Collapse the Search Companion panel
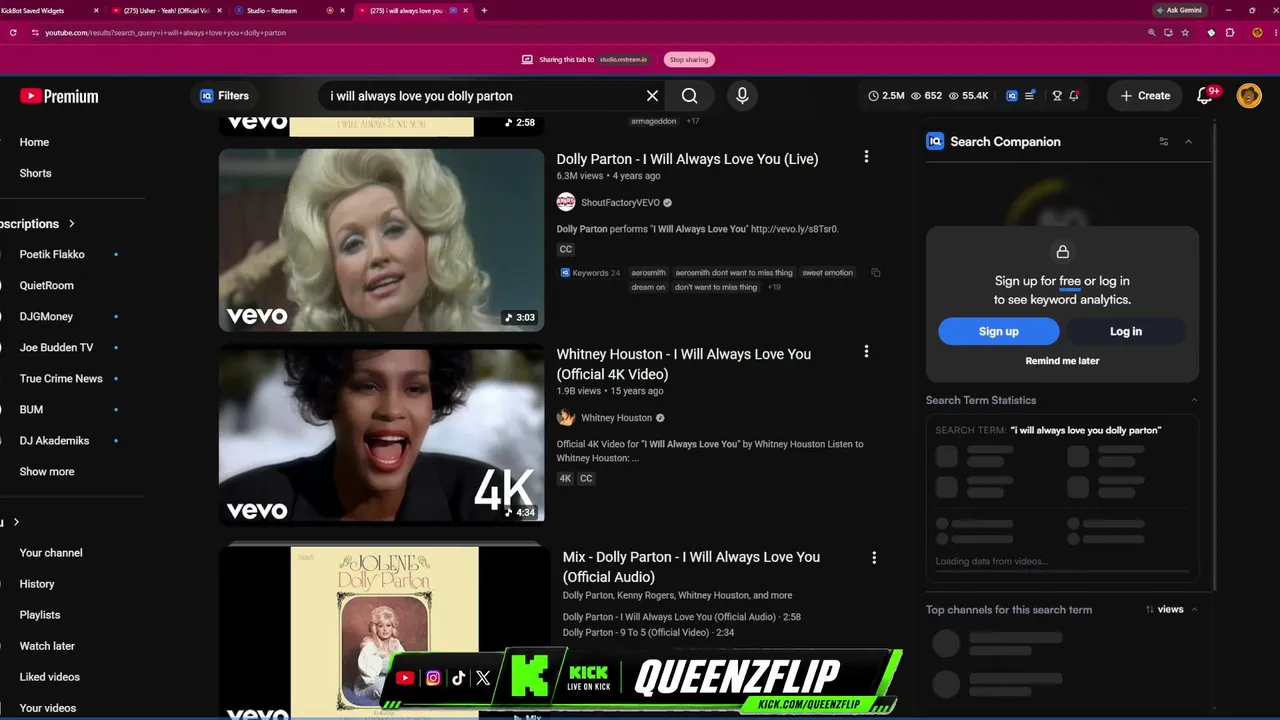This screenshot has width=1280, height=720. click(1188, 142)
